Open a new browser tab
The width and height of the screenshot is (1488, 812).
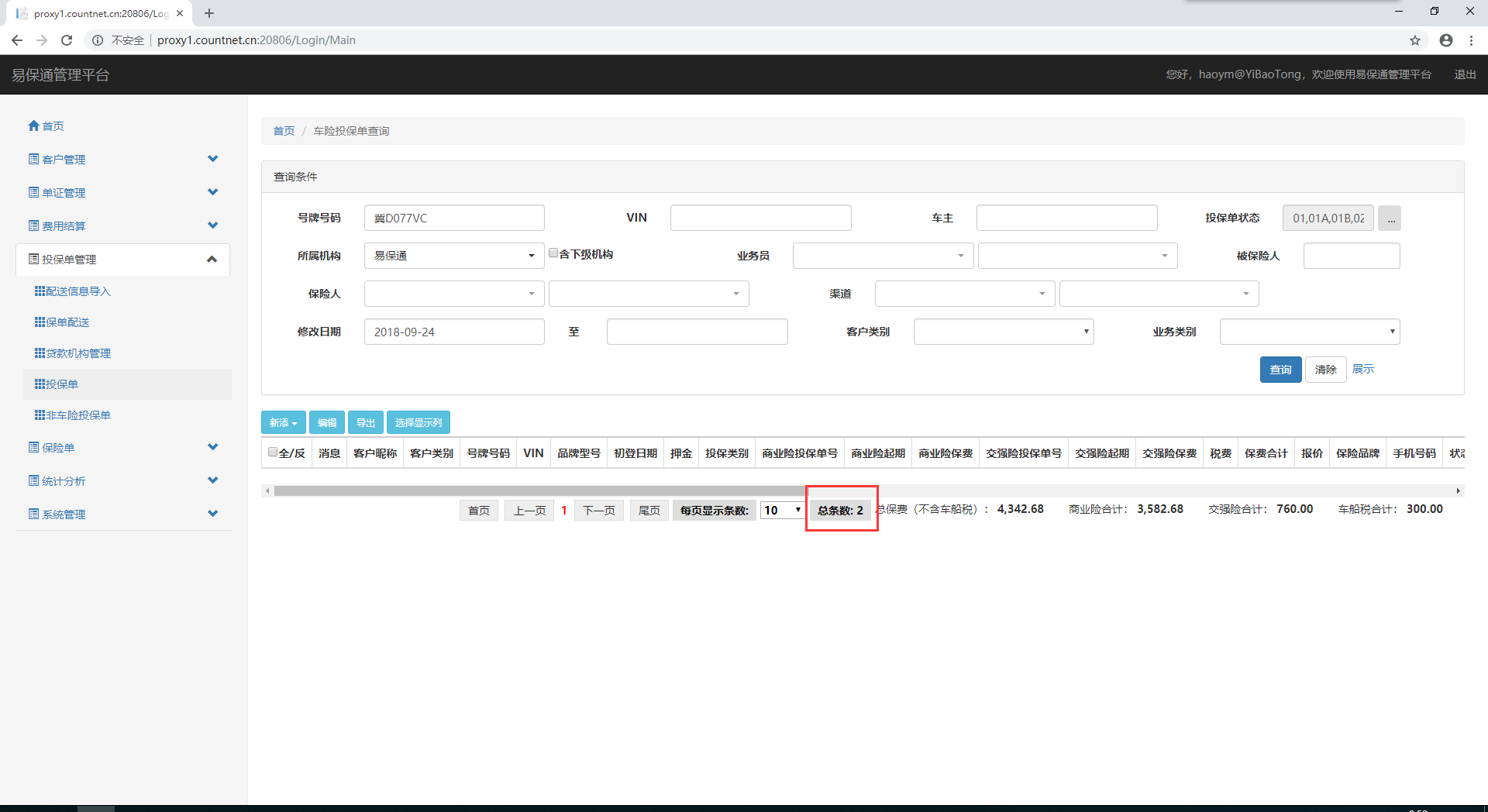209,13
